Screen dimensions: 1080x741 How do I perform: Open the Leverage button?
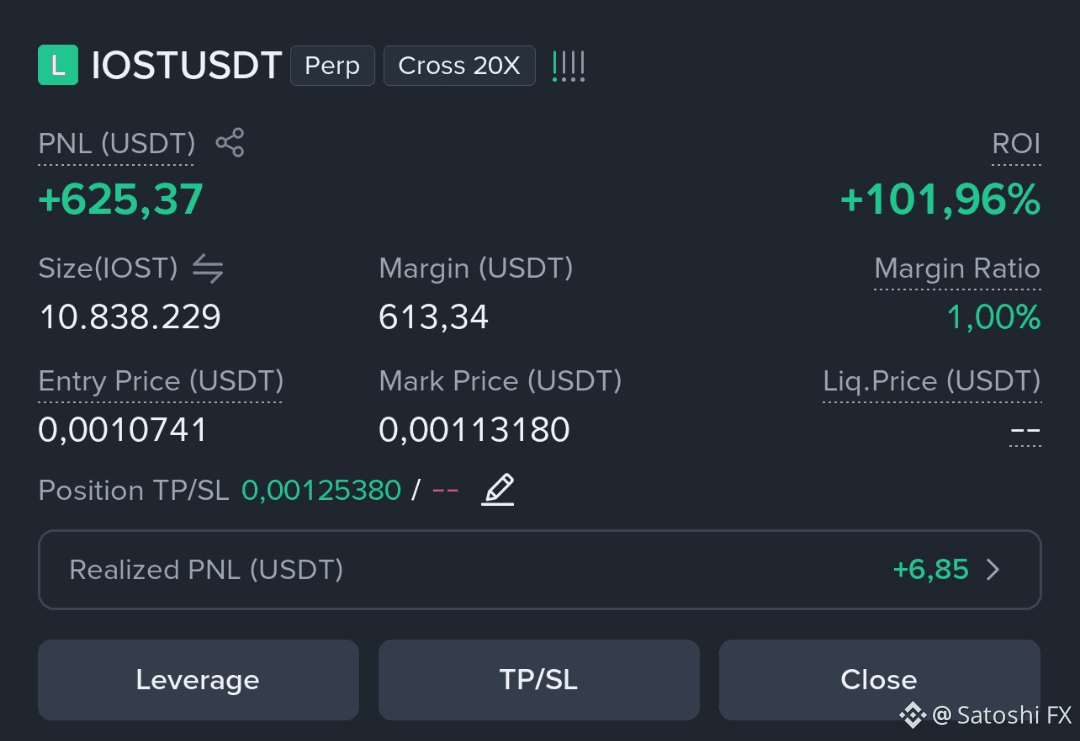pyautogui.click(x=198, y=680)
